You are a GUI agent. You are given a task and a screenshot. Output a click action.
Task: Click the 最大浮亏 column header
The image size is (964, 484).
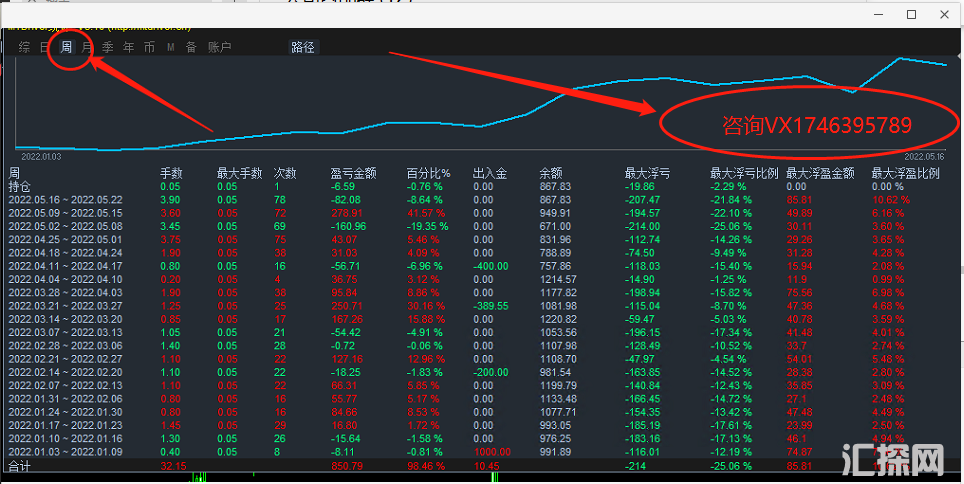coord(647,173)
